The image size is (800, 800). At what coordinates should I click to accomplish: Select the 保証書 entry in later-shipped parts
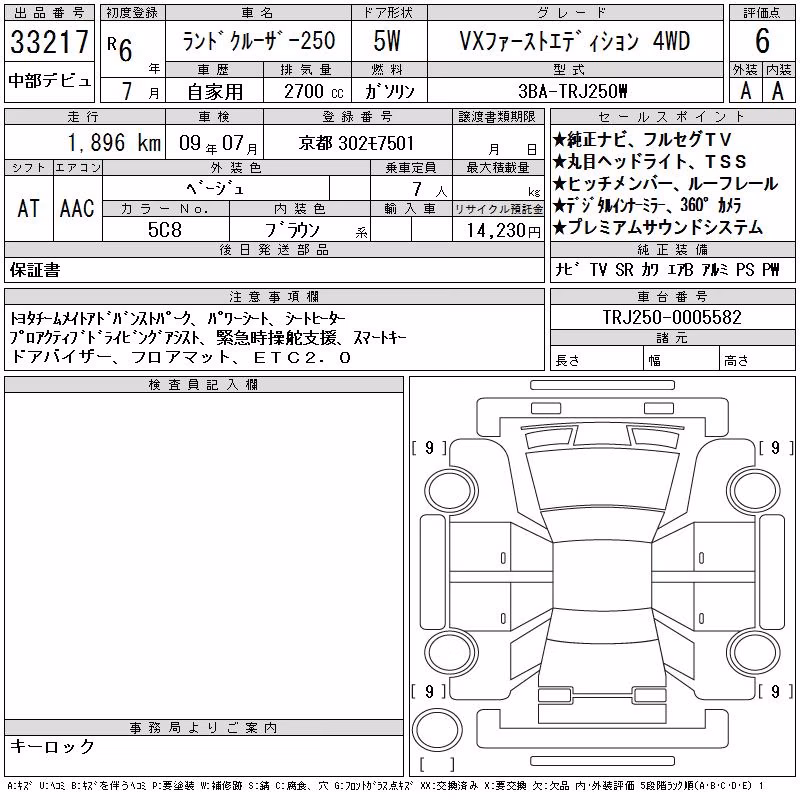pos(35,270)
